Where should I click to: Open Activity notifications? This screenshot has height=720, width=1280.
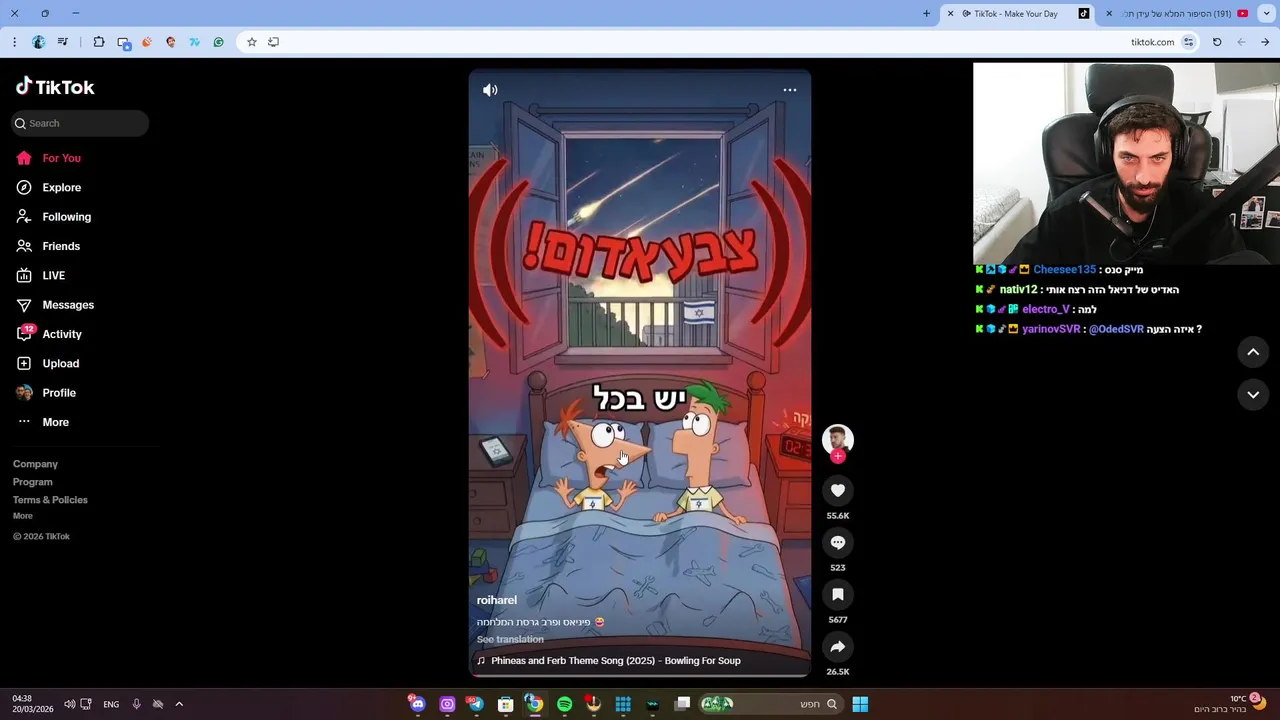62,334
